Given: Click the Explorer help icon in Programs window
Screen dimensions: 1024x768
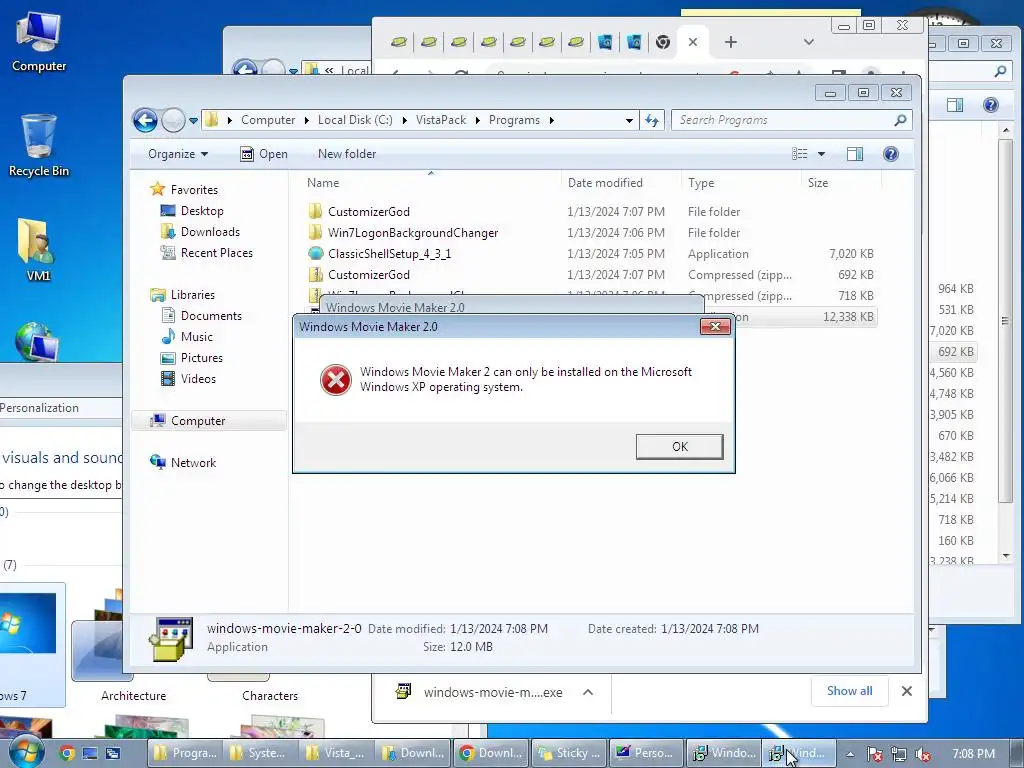Looking at the screenshot, I should coord(891,154).
